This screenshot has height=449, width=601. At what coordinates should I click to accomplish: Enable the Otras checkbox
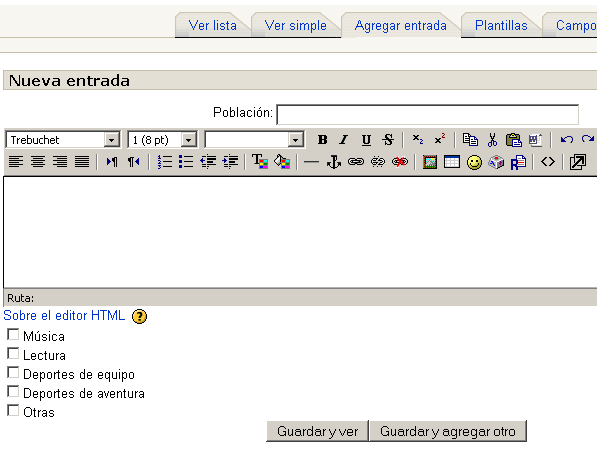click(x=13, y=411)
